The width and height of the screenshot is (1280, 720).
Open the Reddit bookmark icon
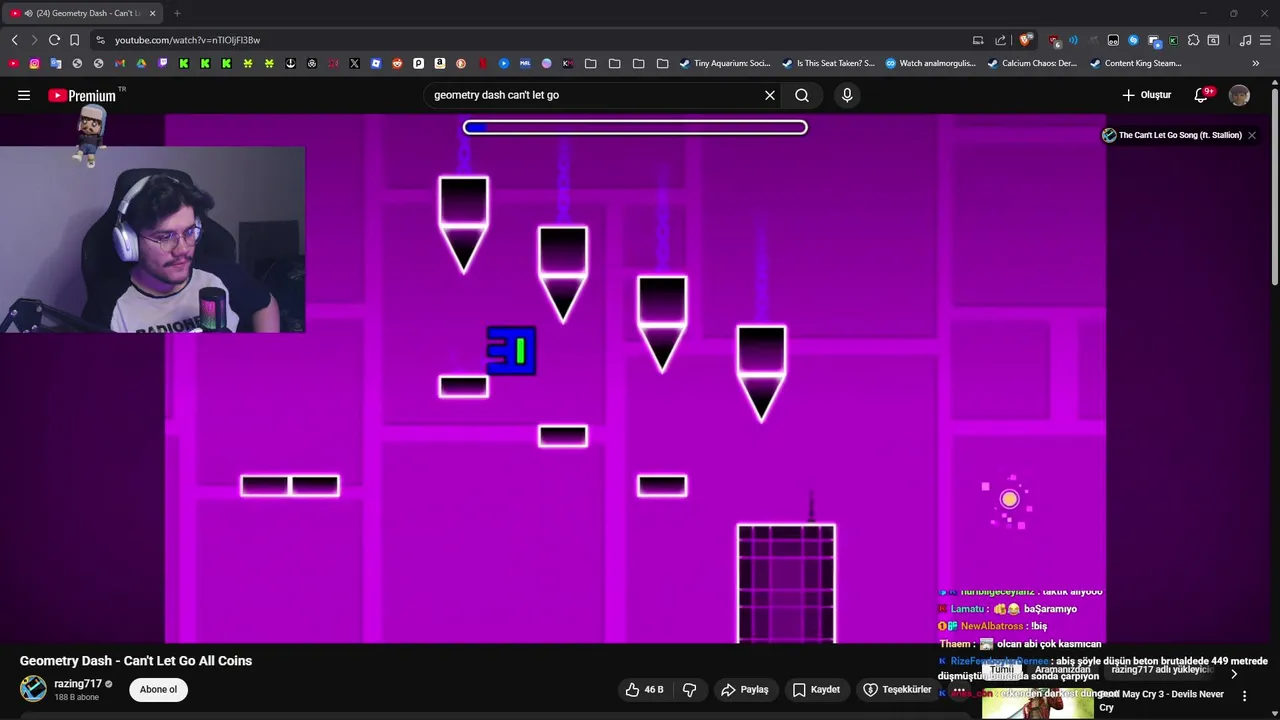click(397, 63)
